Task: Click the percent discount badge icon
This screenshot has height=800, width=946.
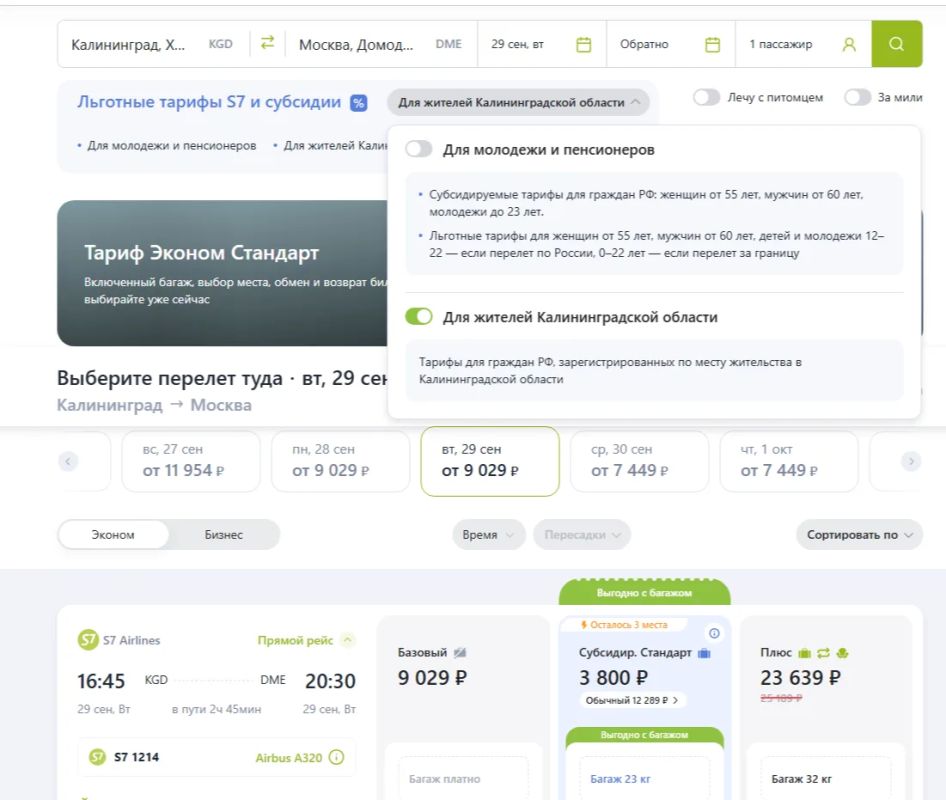Action: click(358, 103)
